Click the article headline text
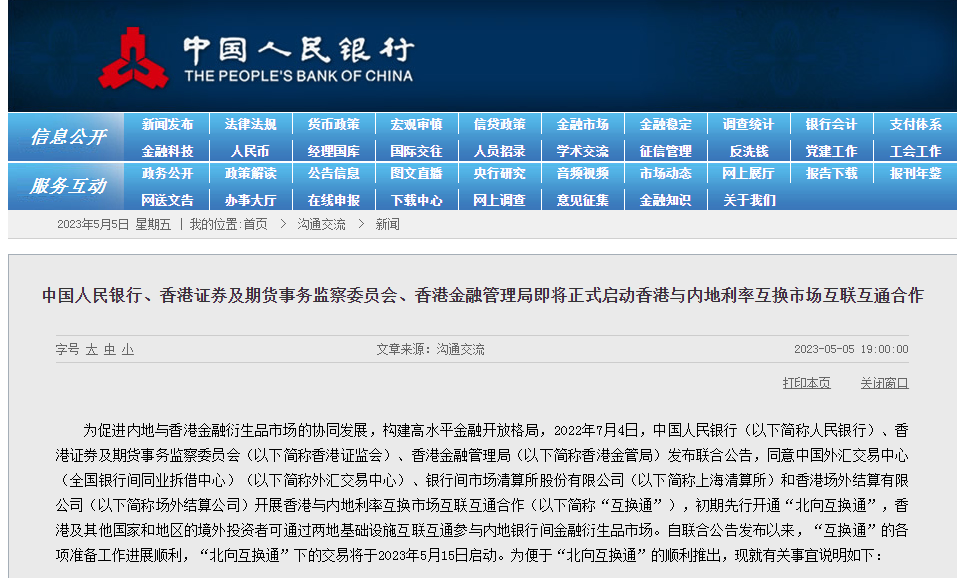Image resolution: width=957 pixels, height=578 pixels. tap(483, 295)
